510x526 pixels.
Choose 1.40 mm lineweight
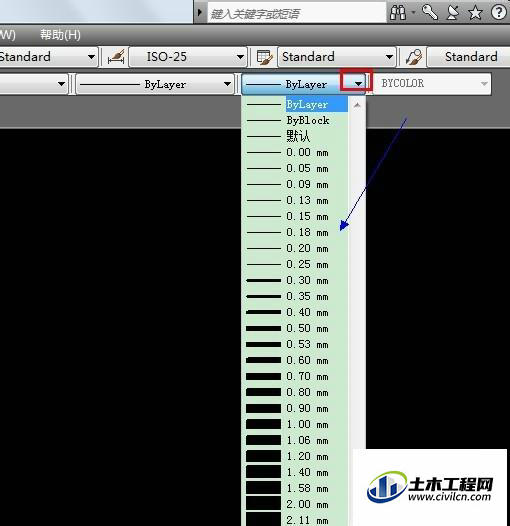click(x=295, y=472)
